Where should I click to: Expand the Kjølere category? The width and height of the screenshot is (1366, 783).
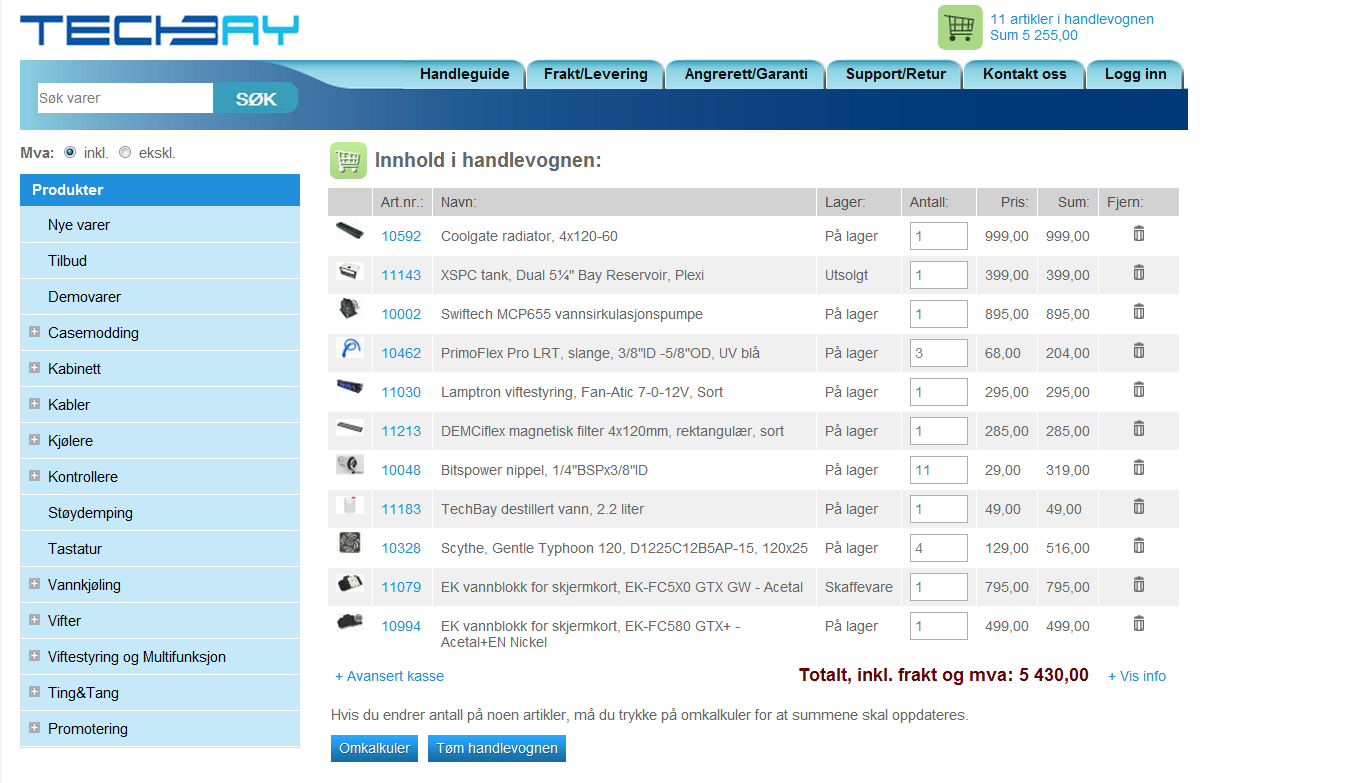[35, 440]
